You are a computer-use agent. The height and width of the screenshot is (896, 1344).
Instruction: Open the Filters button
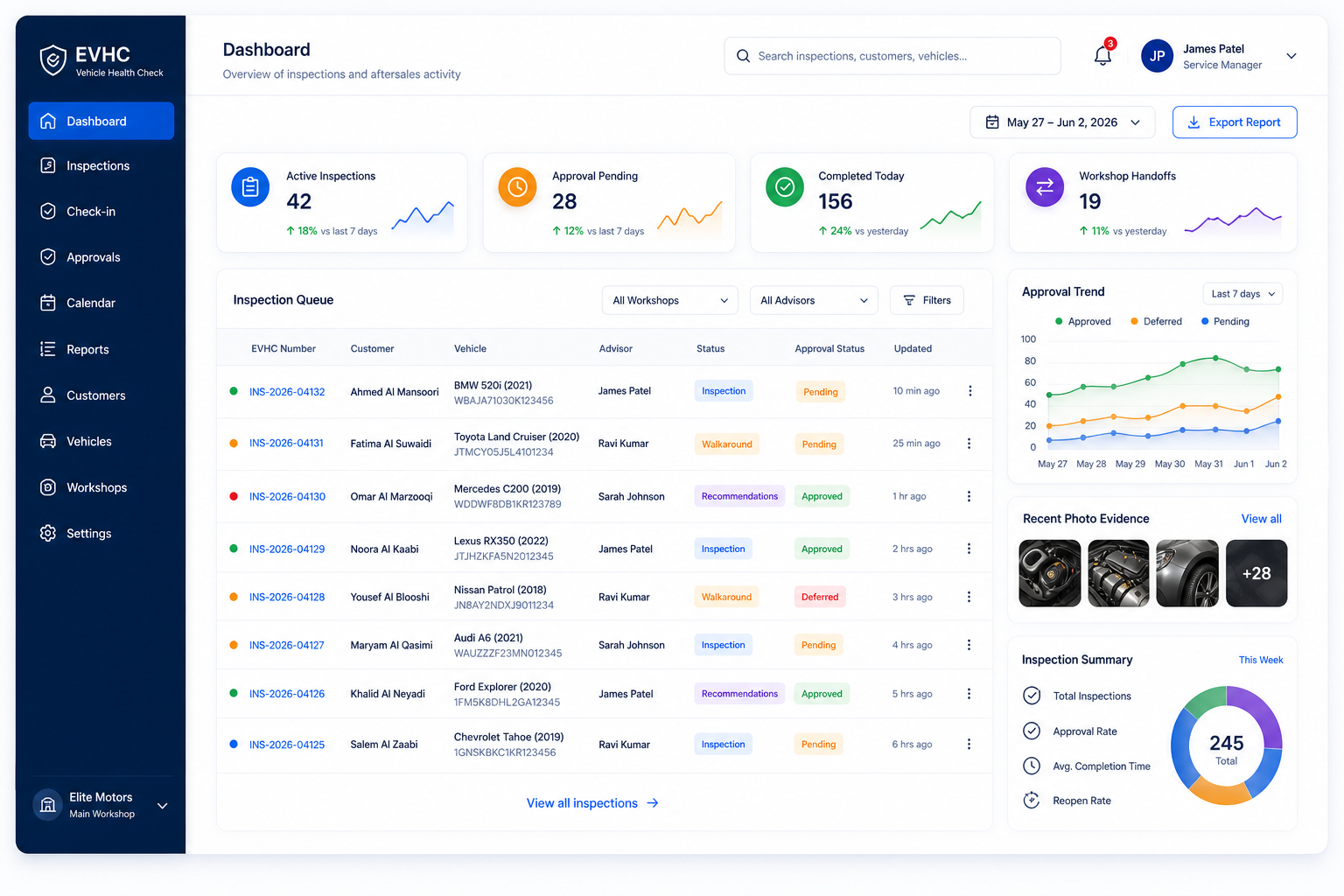tap(927, 300)
